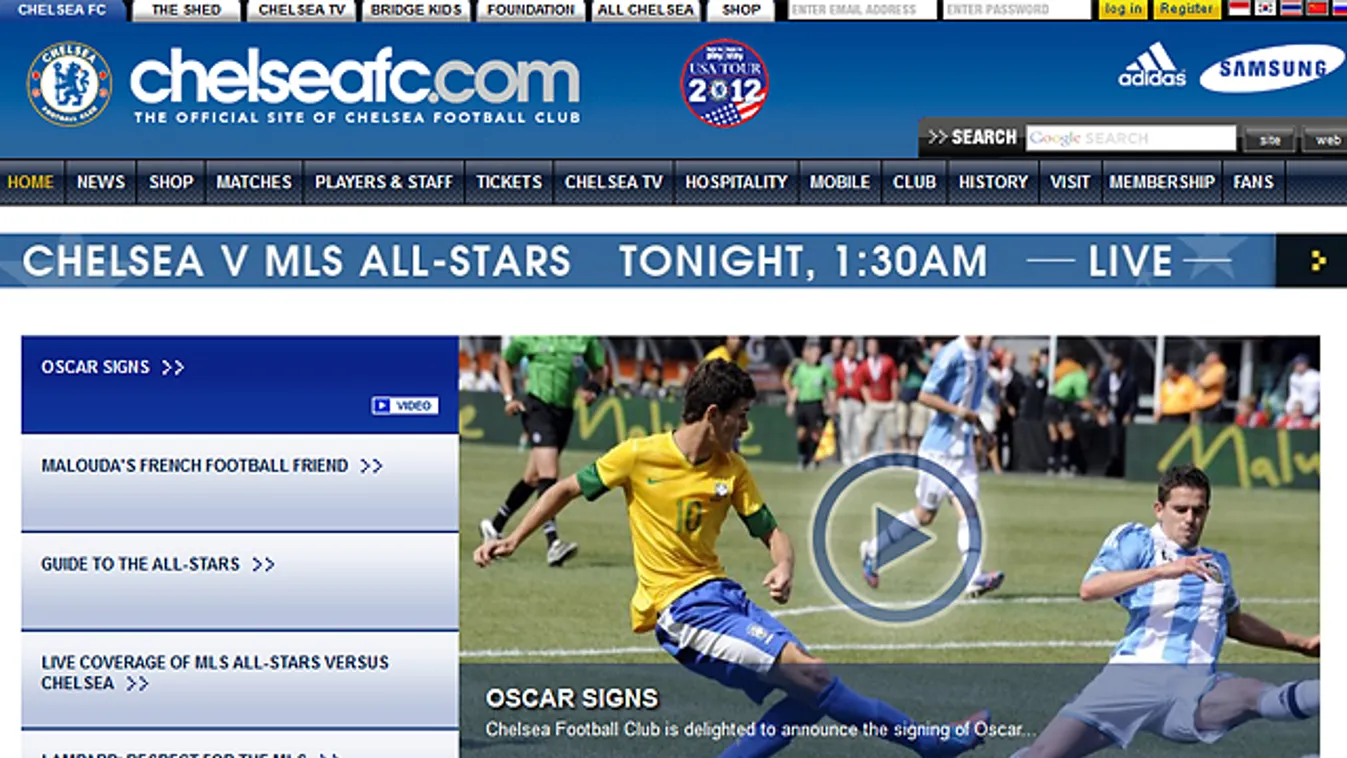Image resolution: width=1347 pixels, height=758 pixels.
Task: Select the Thai flag language icon
Action: 1291,9
